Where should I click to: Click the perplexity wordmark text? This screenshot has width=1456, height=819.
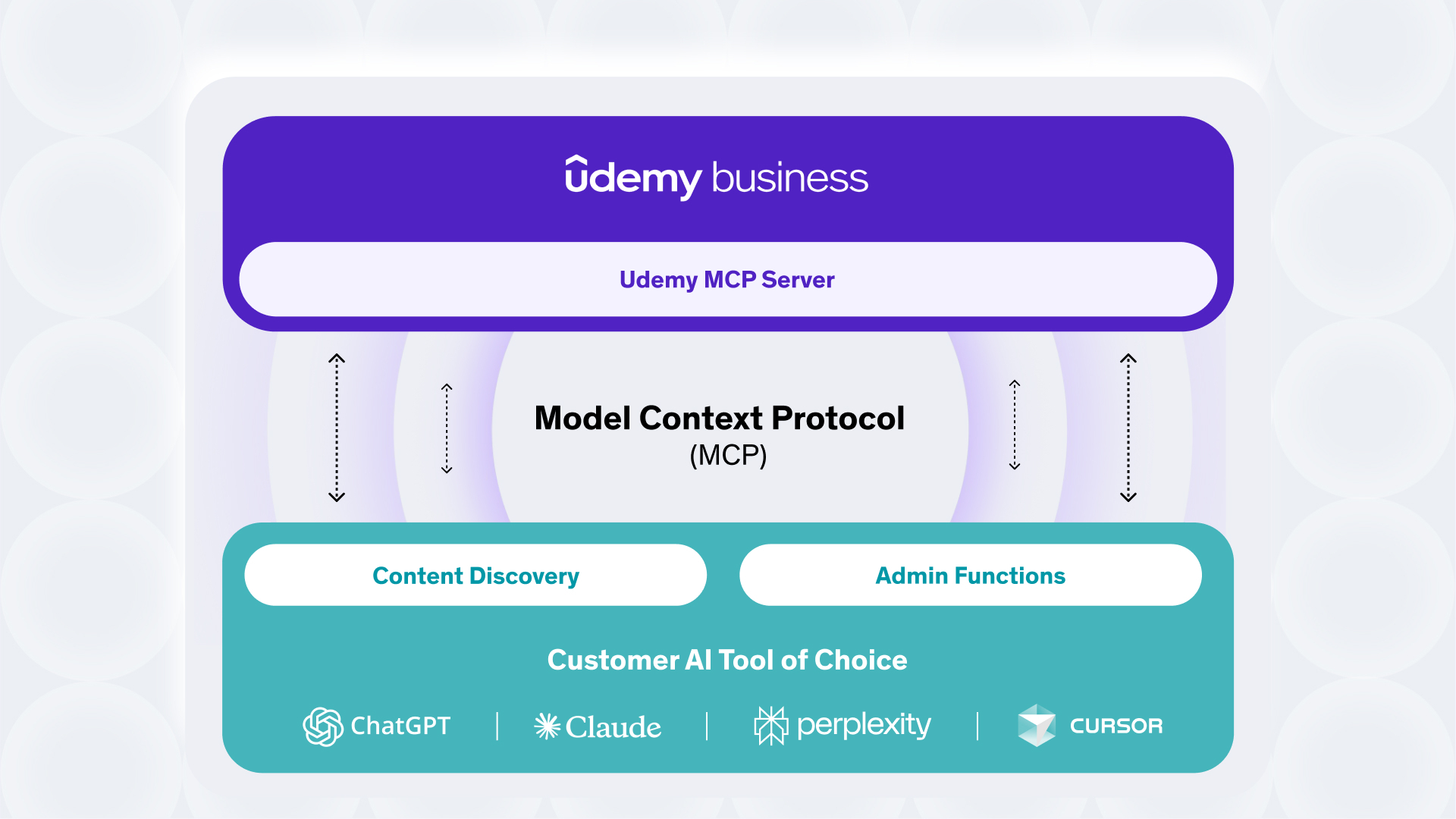click(864, 726)
